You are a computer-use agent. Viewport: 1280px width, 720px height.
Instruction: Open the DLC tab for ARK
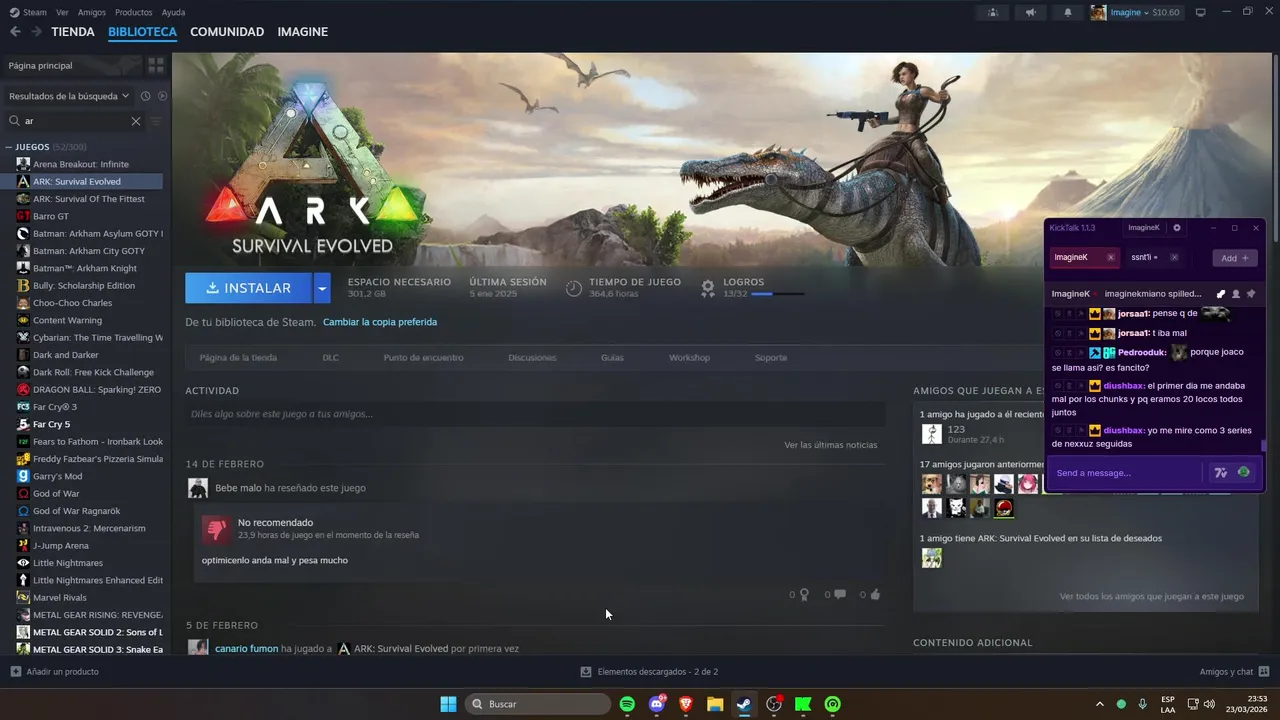click(330, 357)
